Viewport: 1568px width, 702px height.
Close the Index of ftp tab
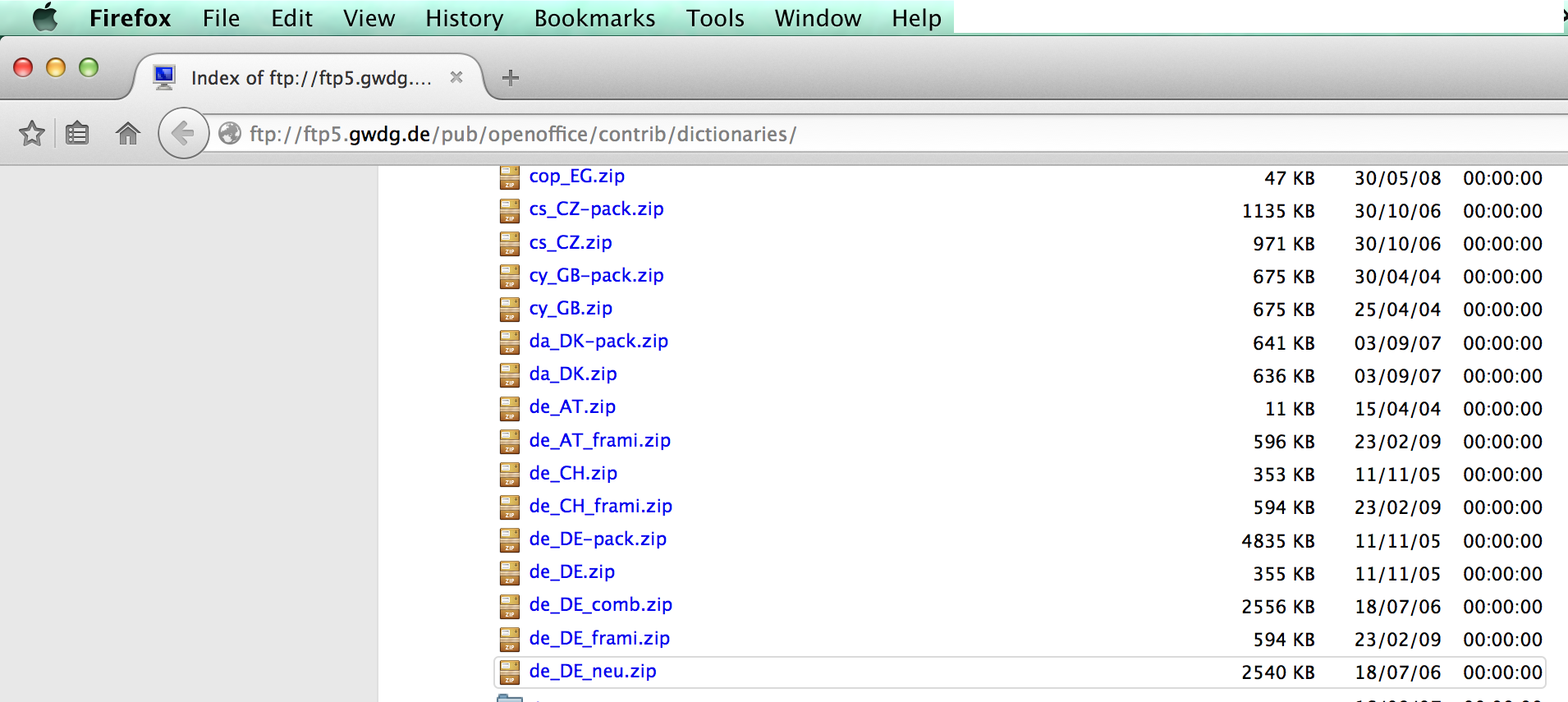pyautogui.click(x=456, y=77)
